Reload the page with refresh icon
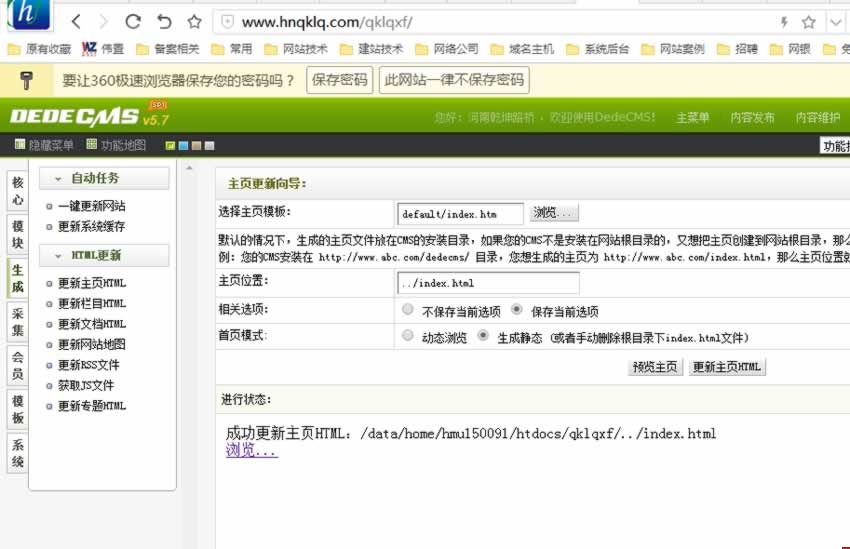 133,21
